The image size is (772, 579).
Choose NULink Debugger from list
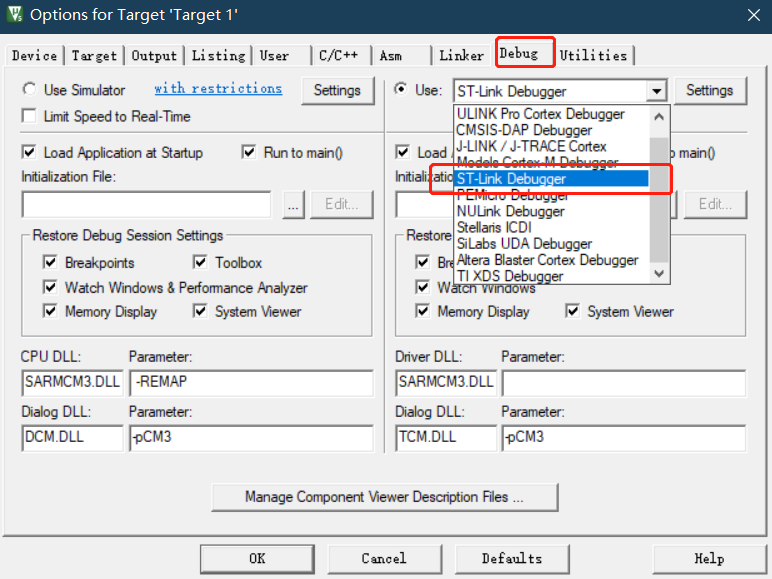pos(551,211)
